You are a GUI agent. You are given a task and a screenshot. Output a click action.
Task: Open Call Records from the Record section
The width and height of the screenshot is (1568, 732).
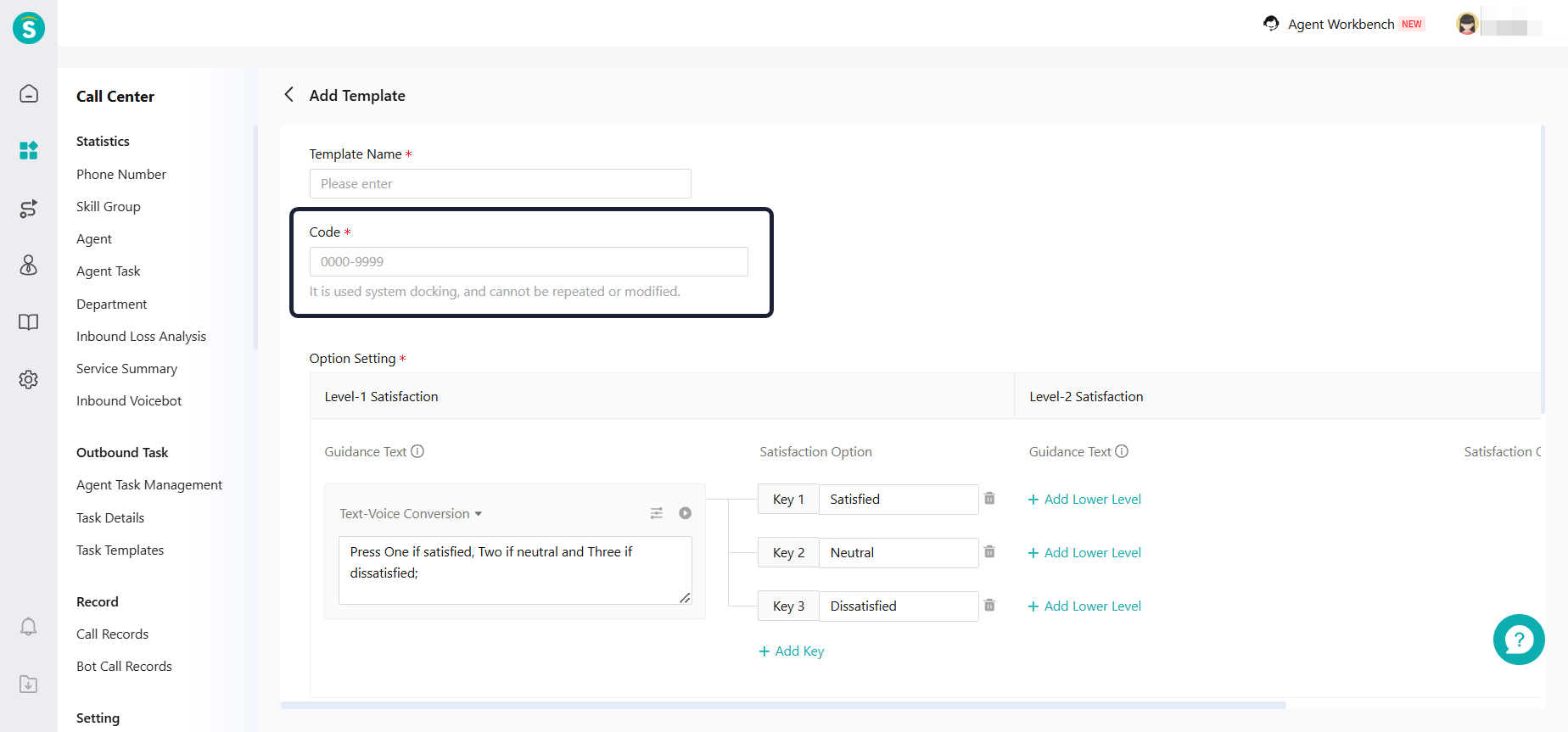pos(112,634)
